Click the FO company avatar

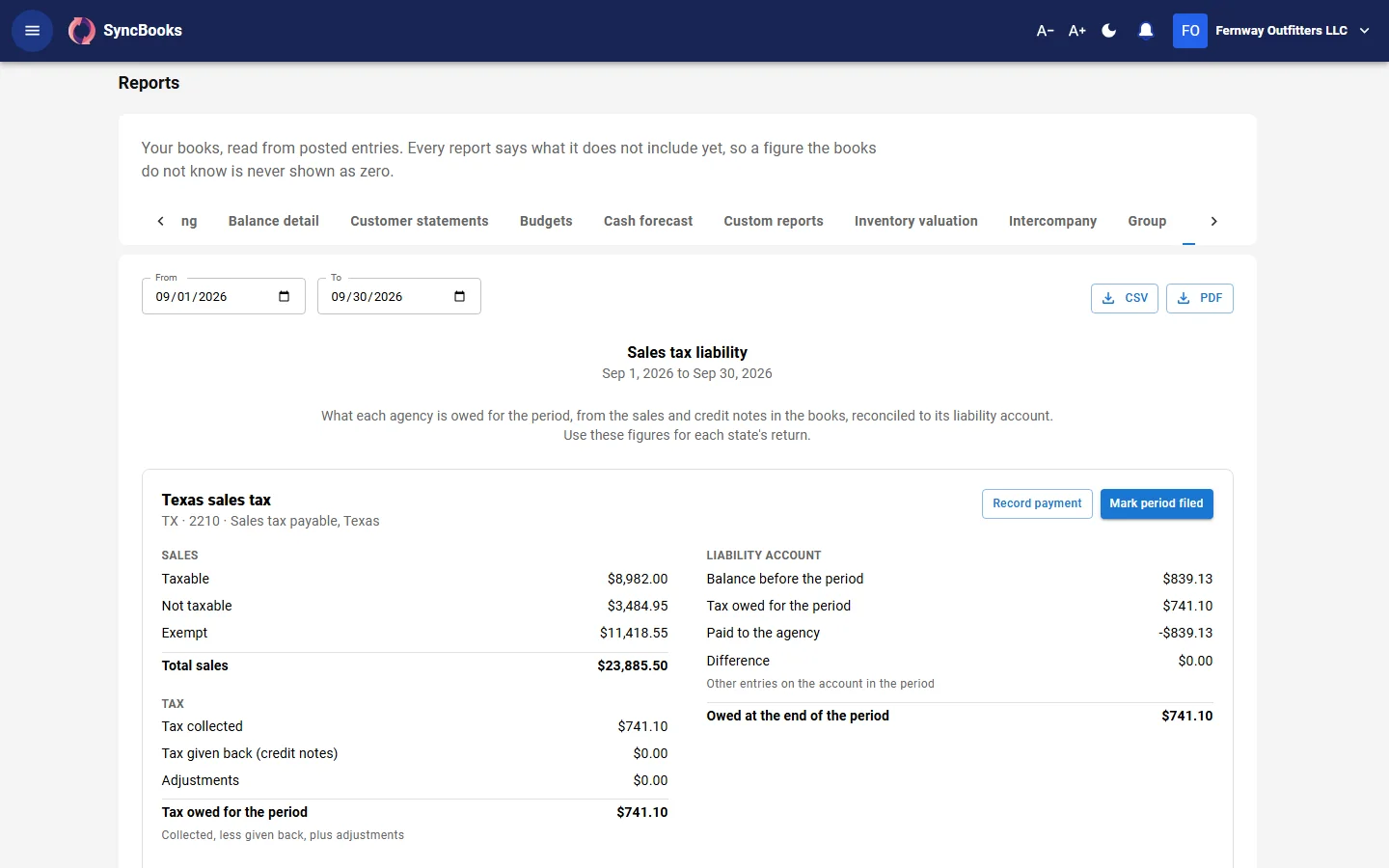click(x=1190, y=31)
